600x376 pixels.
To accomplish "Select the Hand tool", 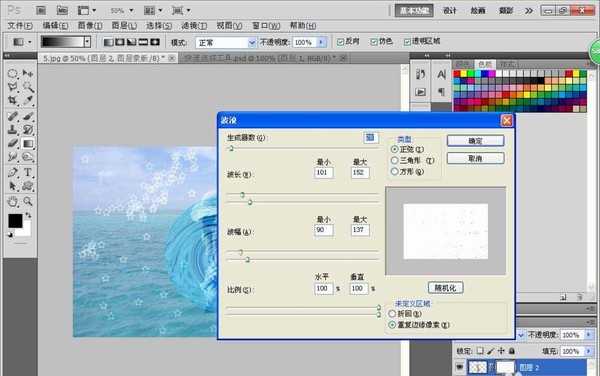I will pyautogui.click(x=13, y=201).
